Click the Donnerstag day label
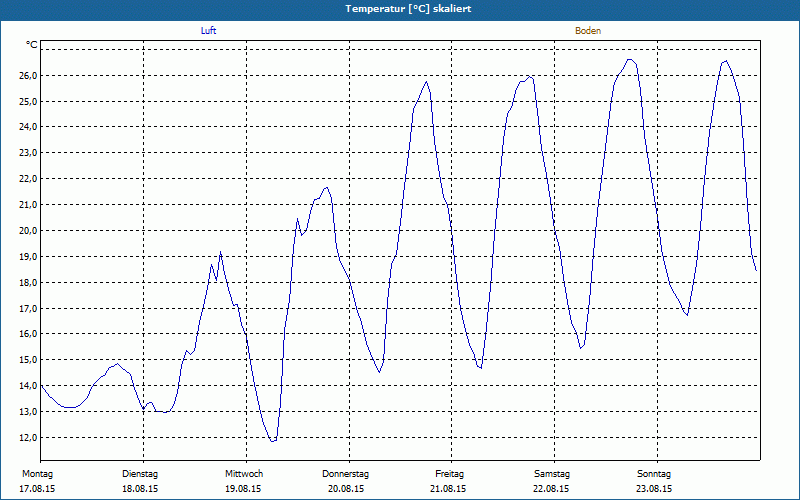Viewport: 800px width, 500px height. click(345, 474)
